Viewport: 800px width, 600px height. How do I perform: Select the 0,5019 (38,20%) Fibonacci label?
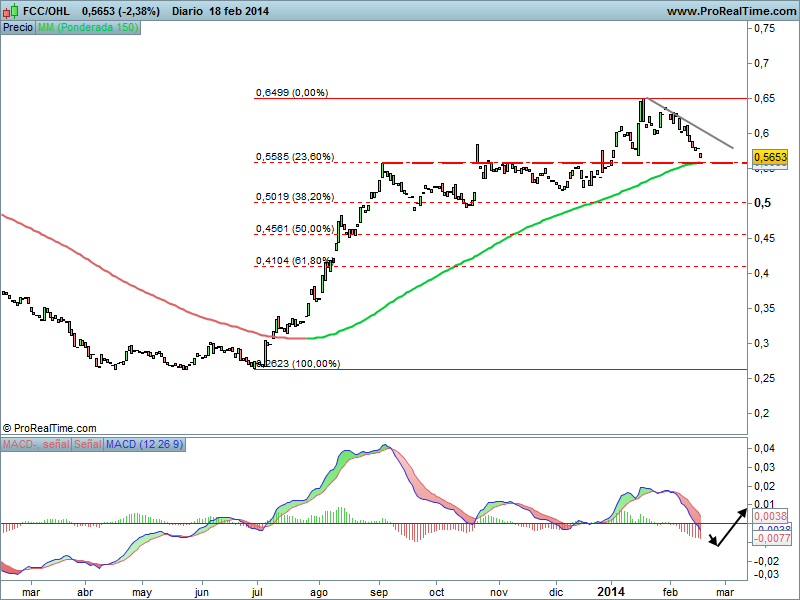(295, 196)
